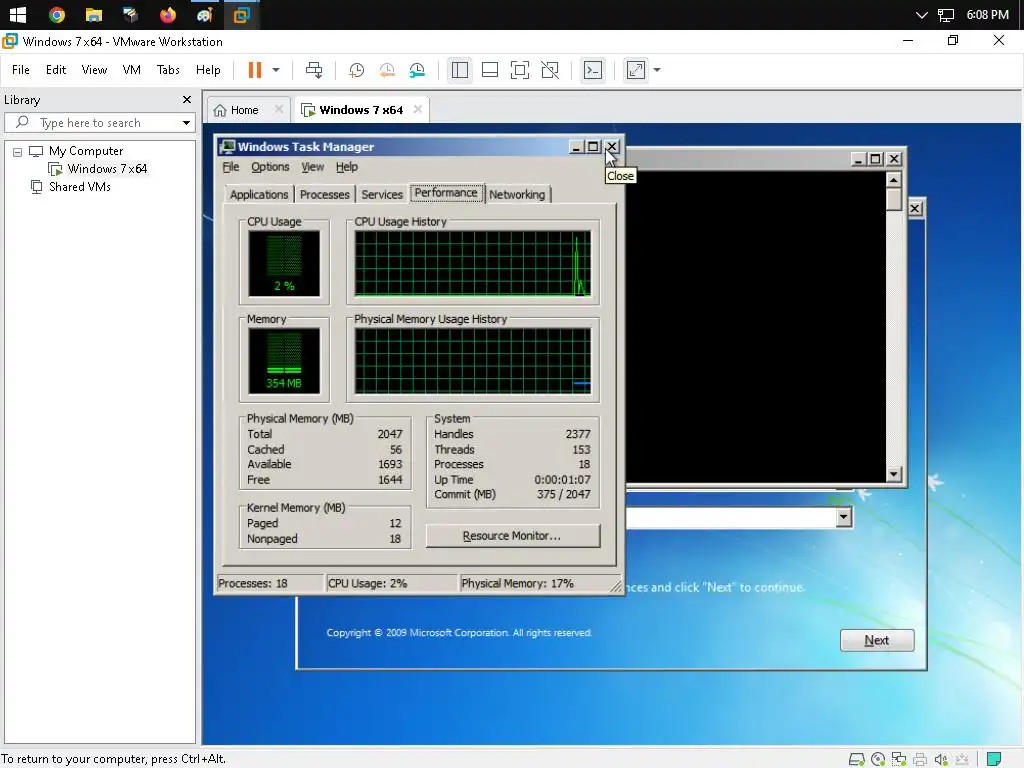Revert to snapshot using the orange clock icon

tap(387, 70)
